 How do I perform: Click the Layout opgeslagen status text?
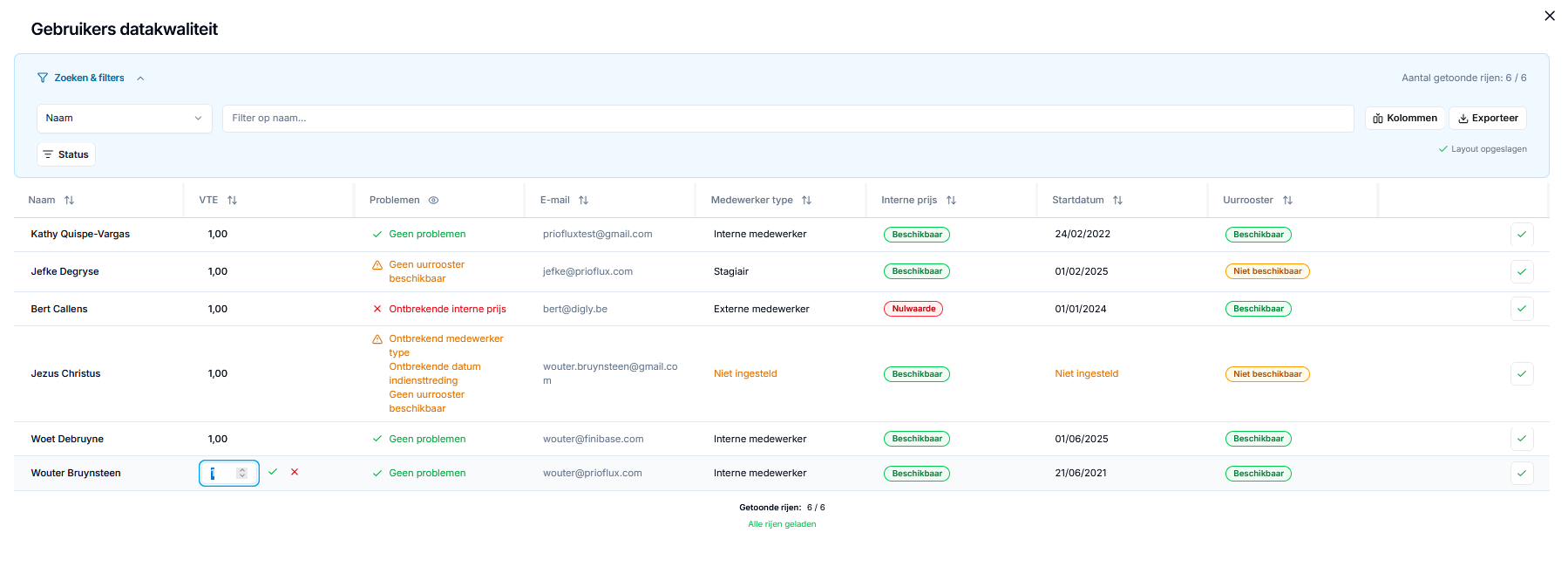pos(1489,149)
